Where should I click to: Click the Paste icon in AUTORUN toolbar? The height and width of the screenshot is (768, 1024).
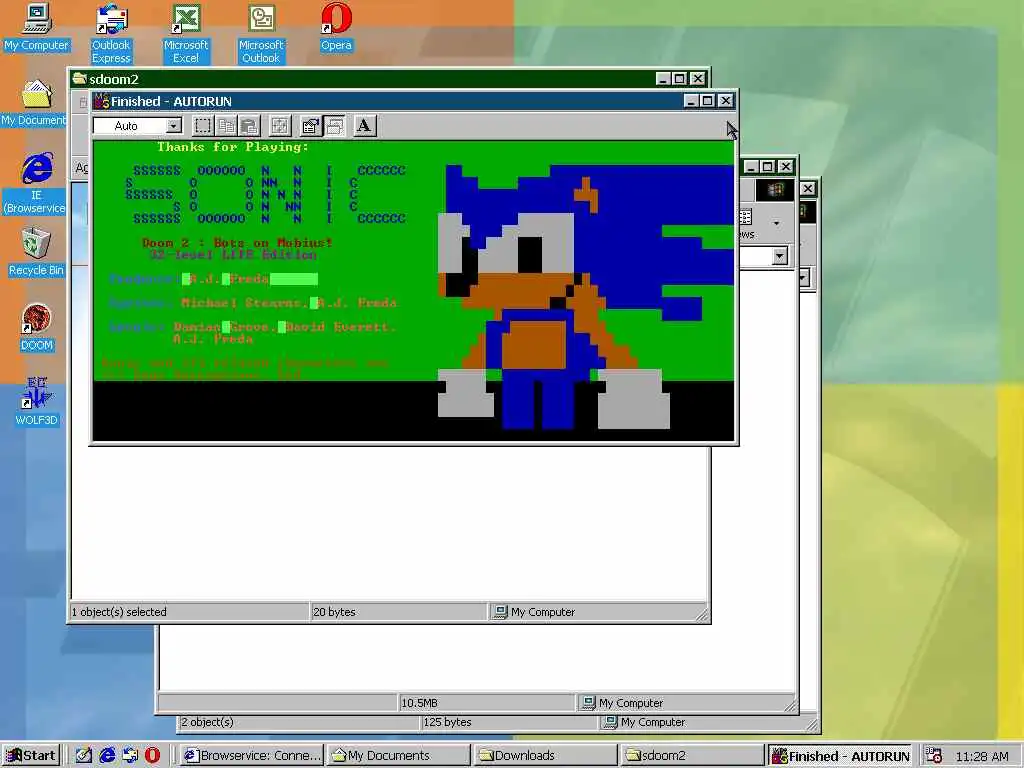249,125
